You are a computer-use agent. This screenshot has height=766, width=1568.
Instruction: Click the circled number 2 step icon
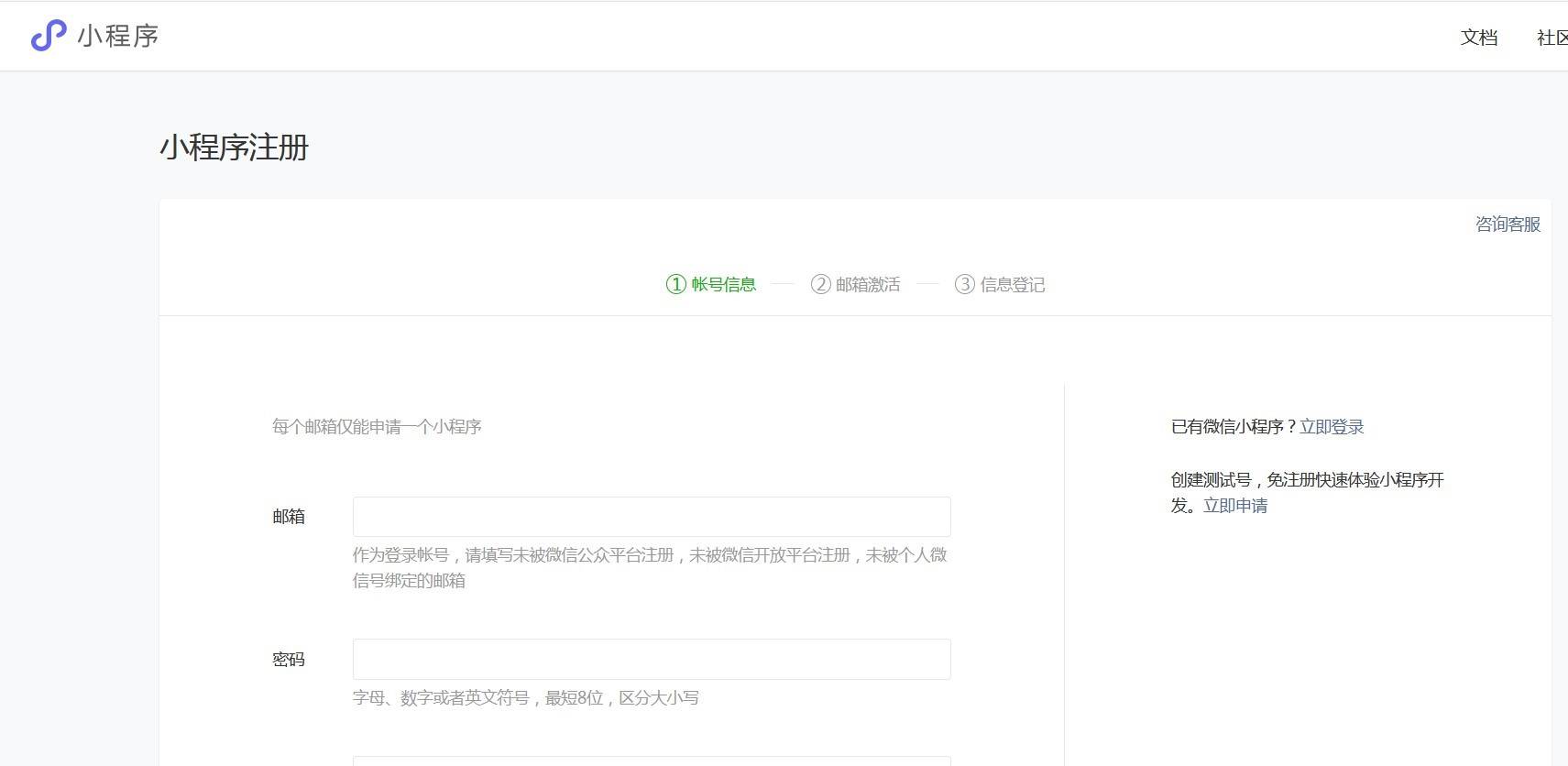pyautogui.click(x=820, y=284)
